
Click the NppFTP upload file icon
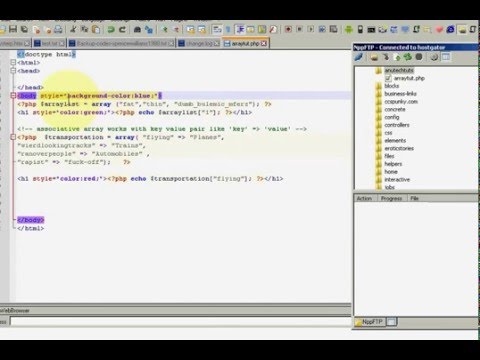click(x=397, y=57)
